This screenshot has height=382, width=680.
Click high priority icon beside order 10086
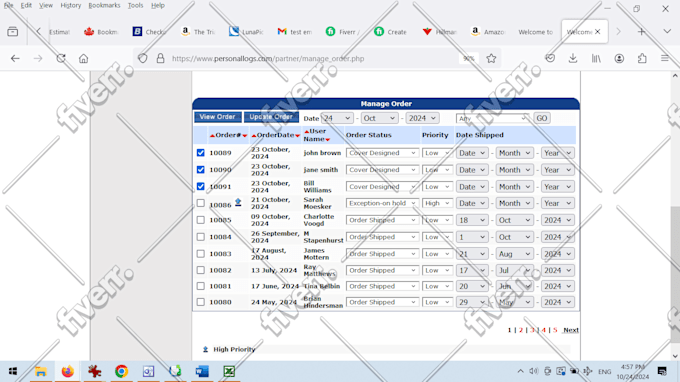(x=238, y=202)
